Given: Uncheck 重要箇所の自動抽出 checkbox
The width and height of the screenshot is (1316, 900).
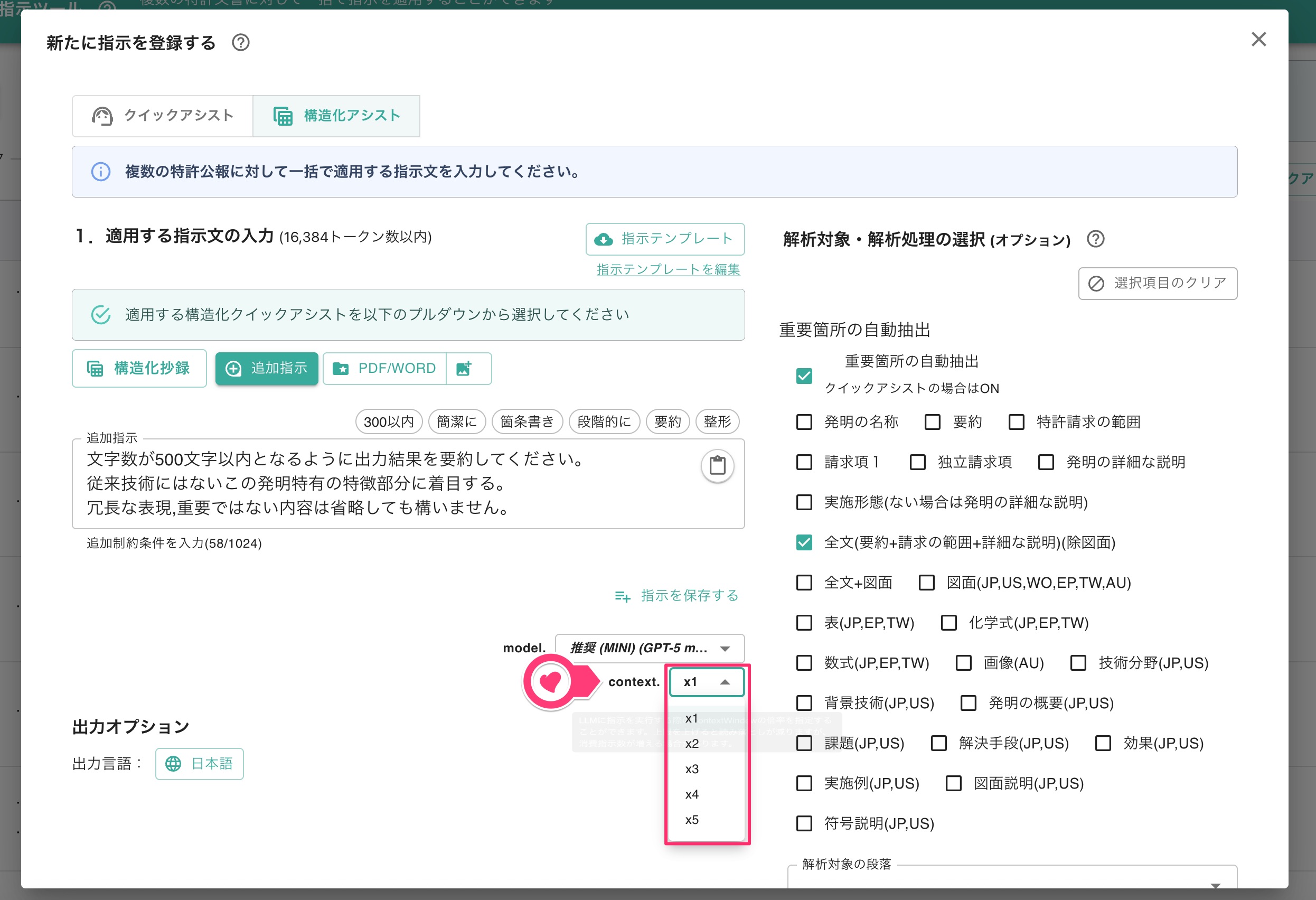Looking at the screenshot, I should pos(804,376).
